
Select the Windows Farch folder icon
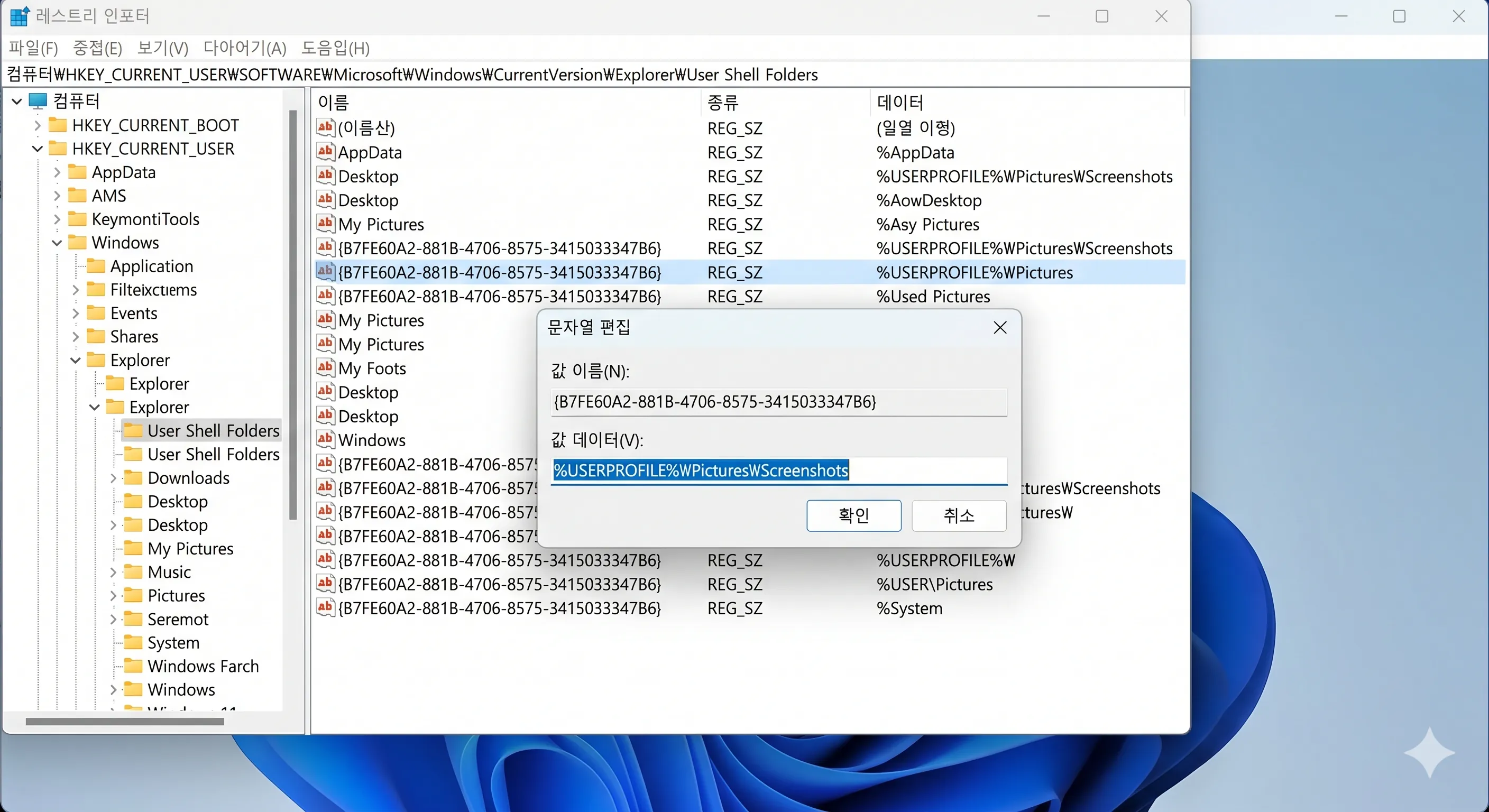tap(134, 666)
